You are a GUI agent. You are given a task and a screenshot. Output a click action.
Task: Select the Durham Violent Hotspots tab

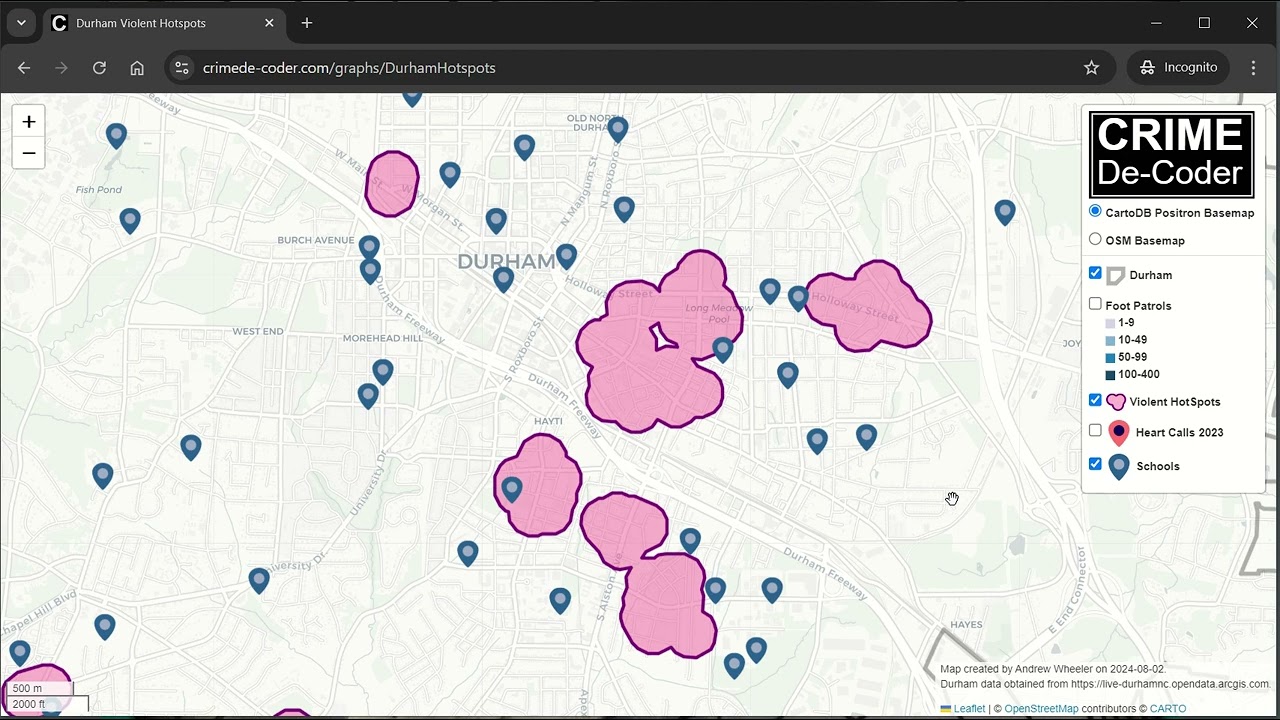point(165,23)
